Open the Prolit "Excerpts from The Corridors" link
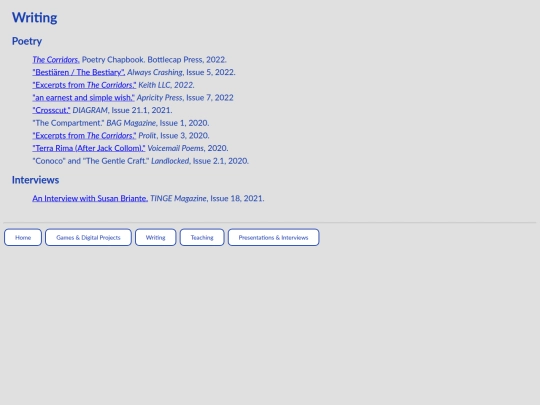This screenshot has height=405, width=540. click(x=84, y=136)
